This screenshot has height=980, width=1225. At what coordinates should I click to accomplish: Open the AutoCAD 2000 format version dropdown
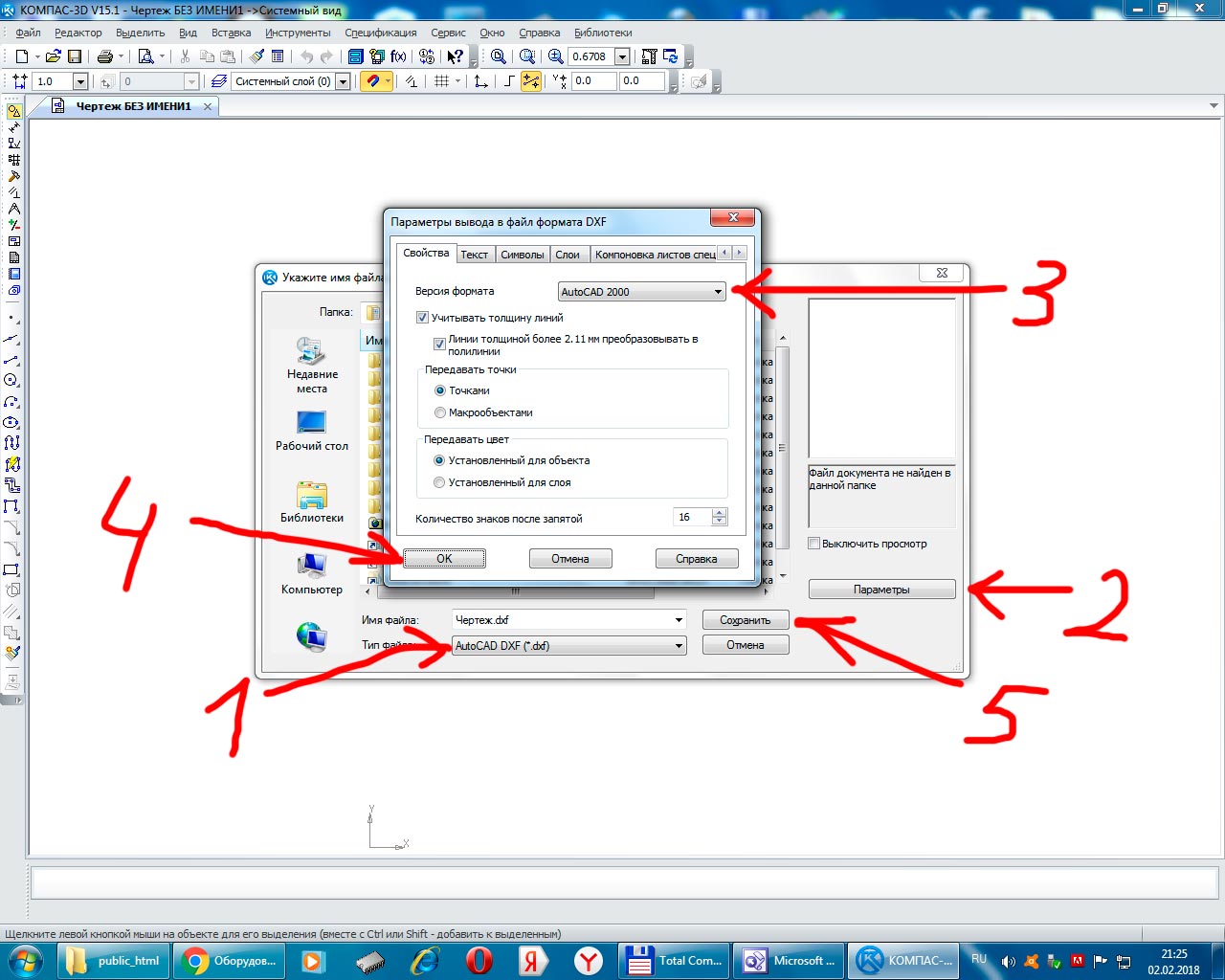pyautogui.click(x=642, y=292)
